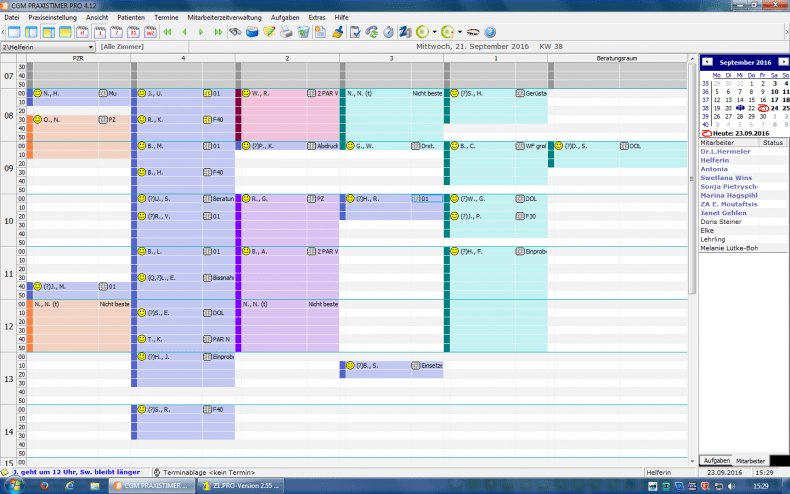This screenshot has height=494, width=790.
Task: Click the PZR column header
Action: point(78,58)
